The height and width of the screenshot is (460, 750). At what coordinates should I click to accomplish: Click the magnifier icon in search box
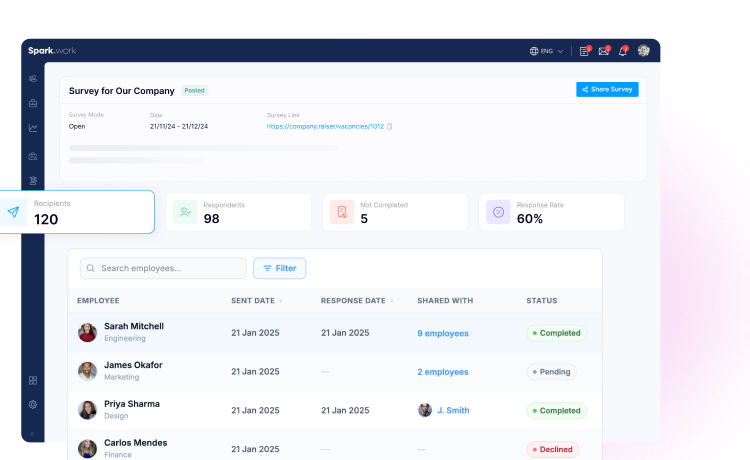pos(90,268)
